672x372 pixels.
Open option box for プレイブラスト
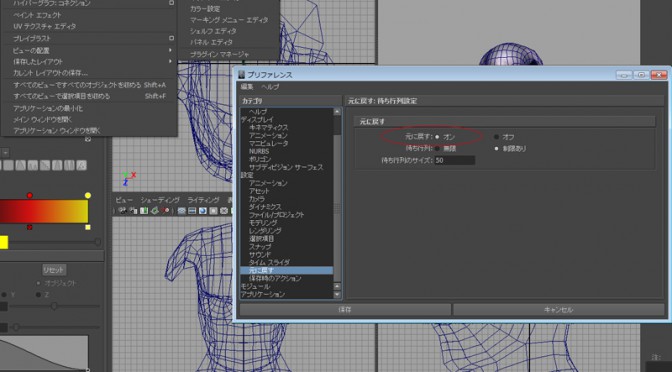(171, 38)
